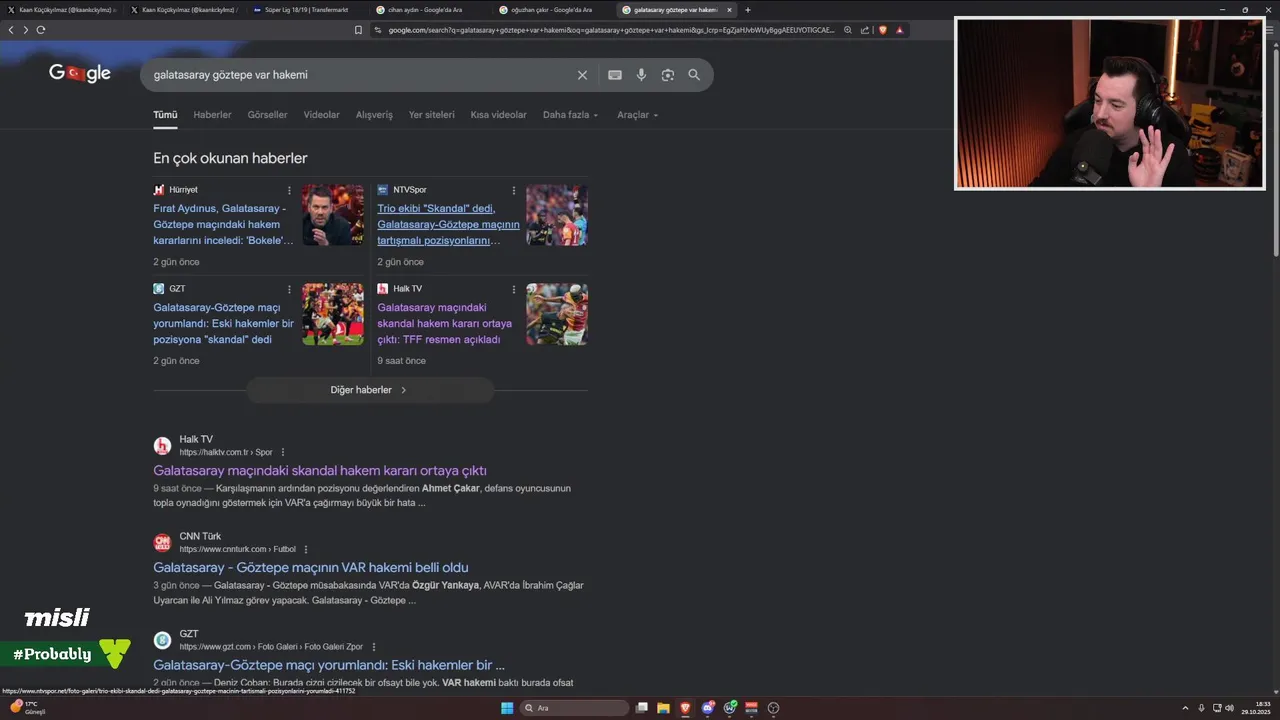Open Discord from the taskbar

[708, 708]
